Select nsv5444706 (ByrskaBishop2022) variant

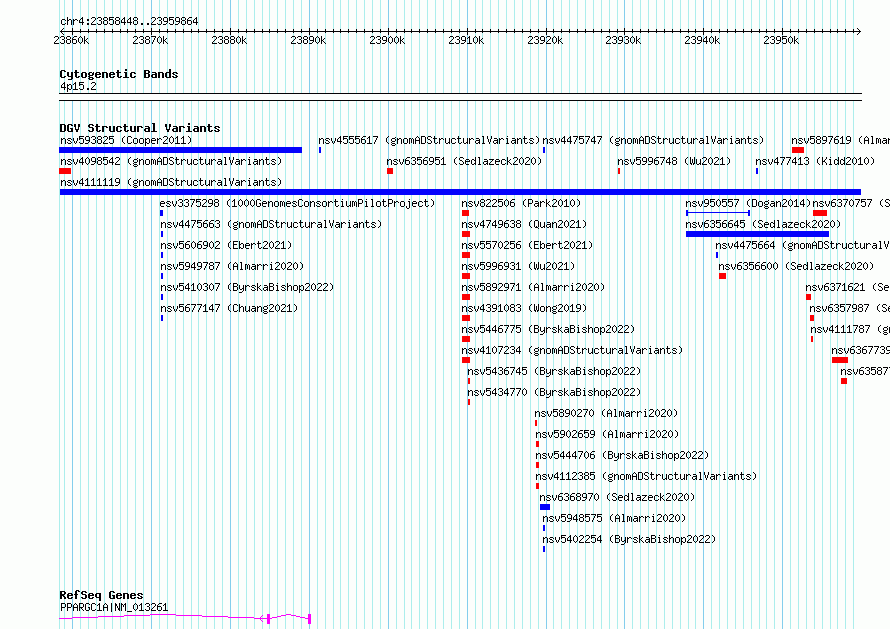pyautogui.click(x=622, y=455)
